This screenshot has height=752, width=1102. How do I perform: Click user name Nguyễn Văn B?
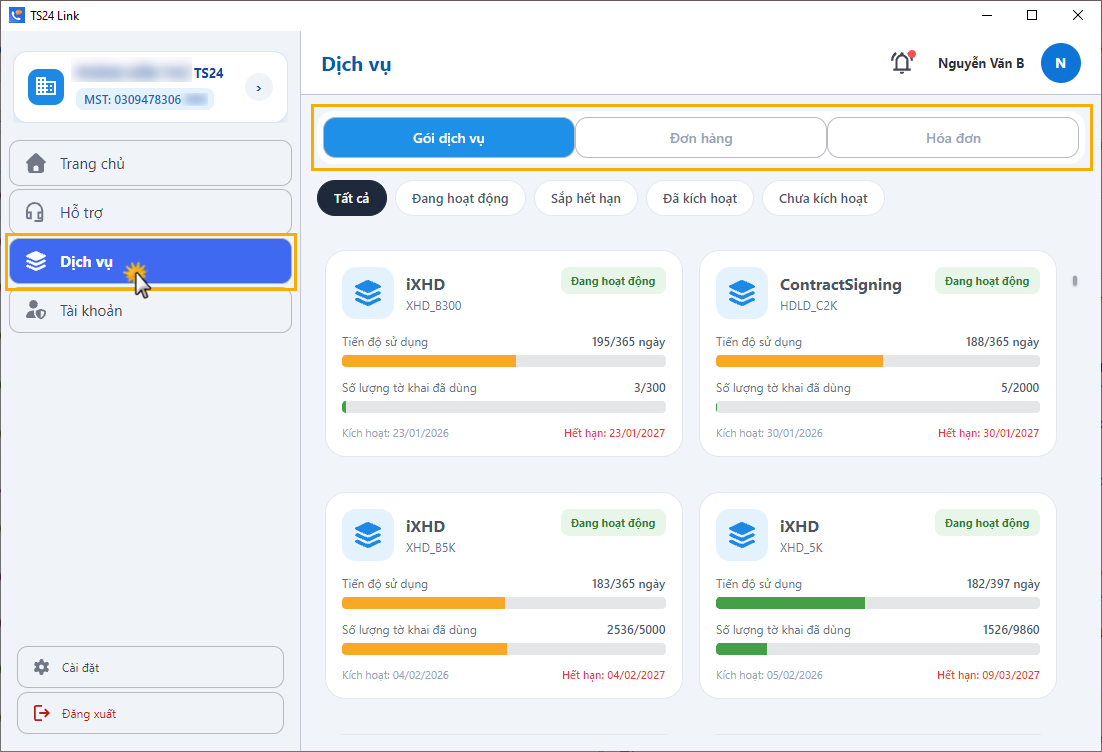click(x=980, y=63)
